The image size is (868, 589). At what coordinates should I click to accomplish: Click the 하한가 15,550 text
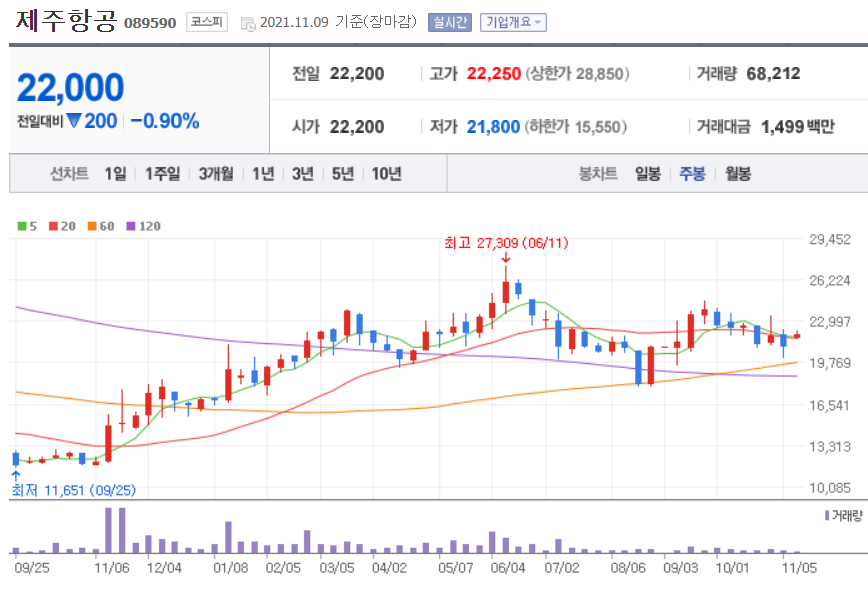pos(576,127)
